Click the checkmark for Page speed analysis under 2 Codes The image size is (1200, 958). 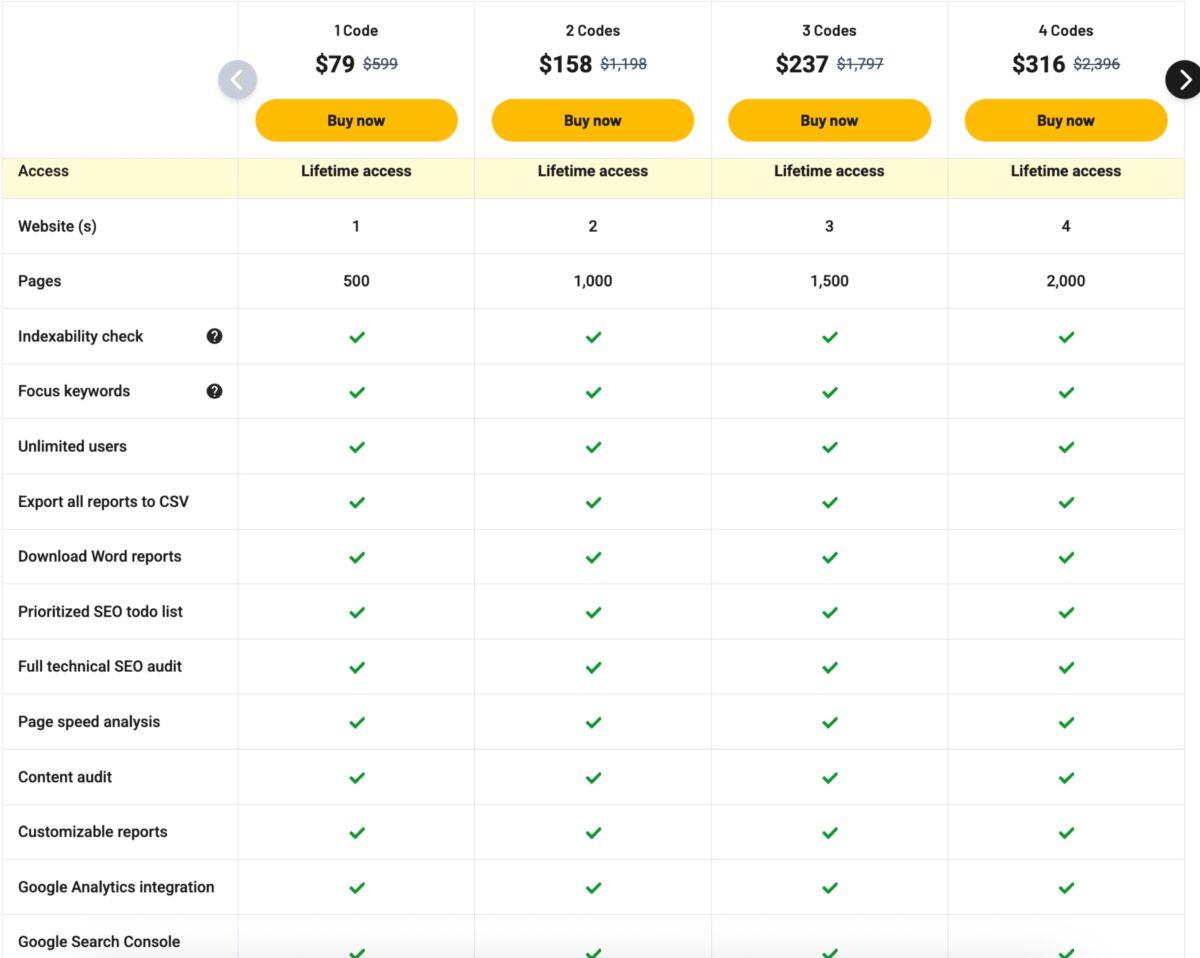click(592, 722)
